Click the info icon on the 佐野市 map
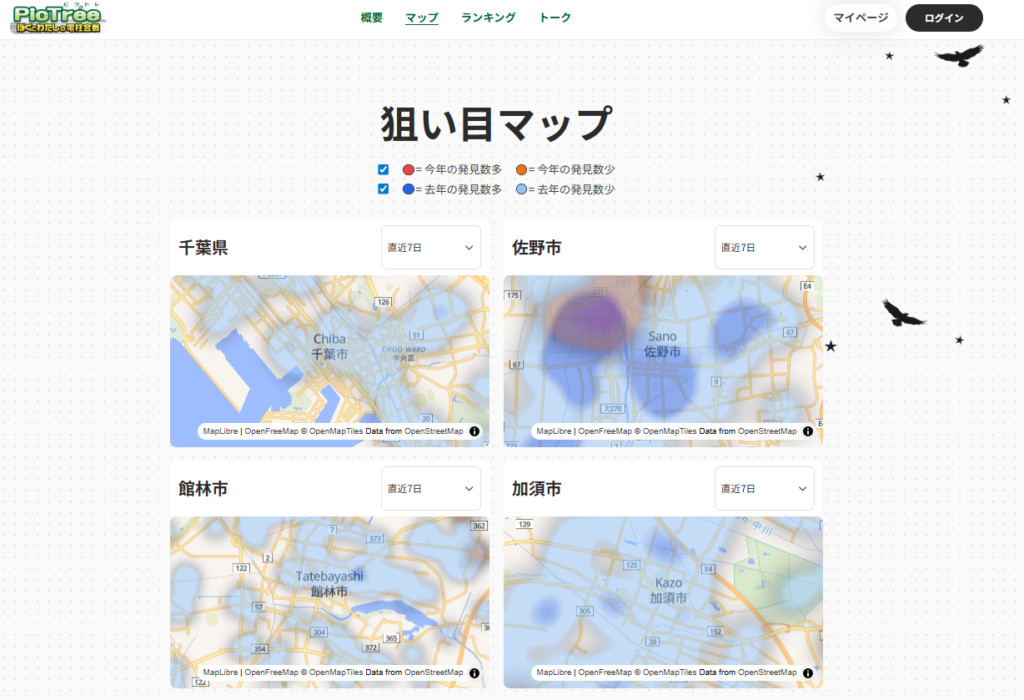1024x700 pixels. [x=807, y=432]
